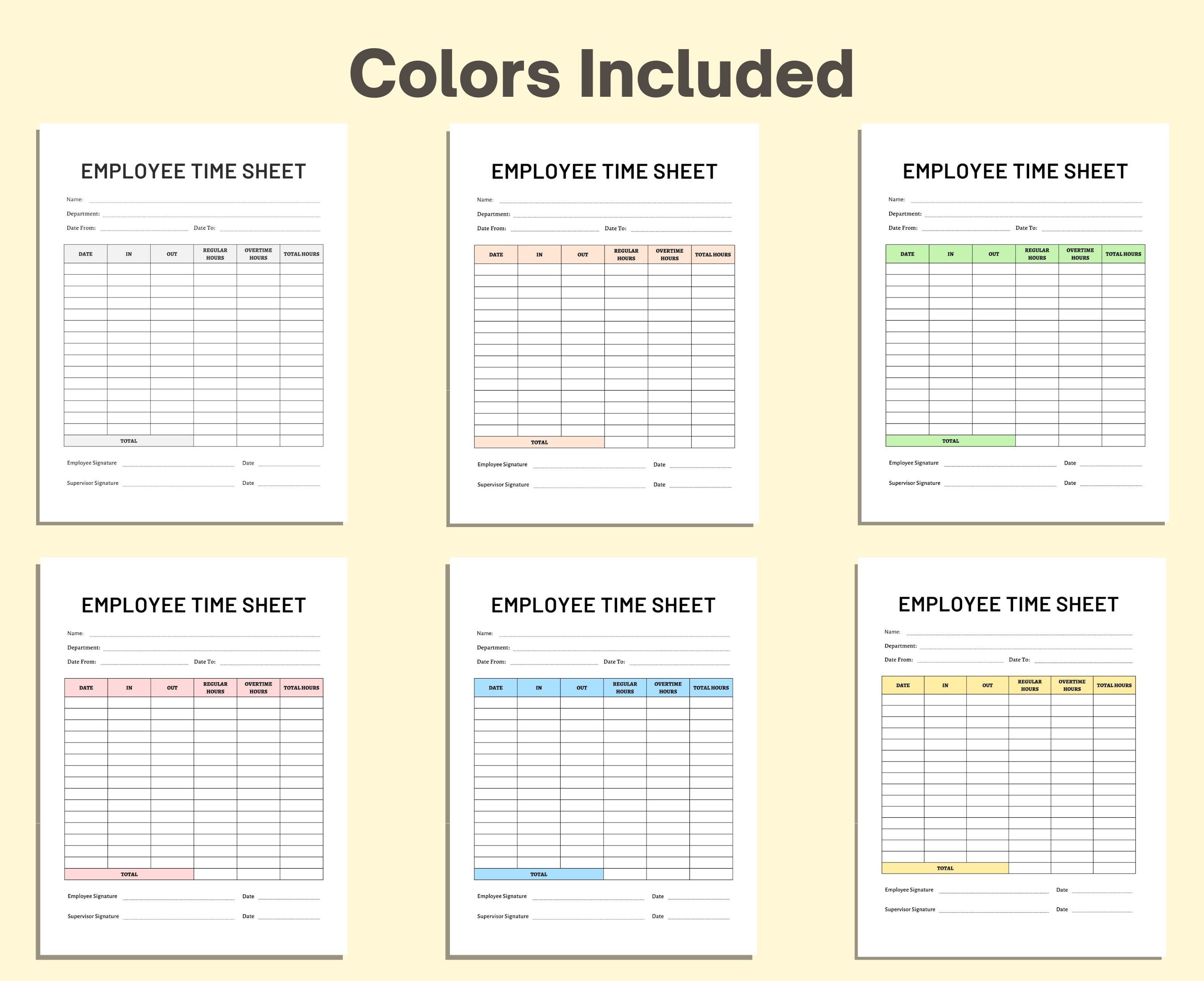This screenshot has height=981, width=1204.
Task: Click the gray TOTAL row cell
Action: (x=129, y=441)
